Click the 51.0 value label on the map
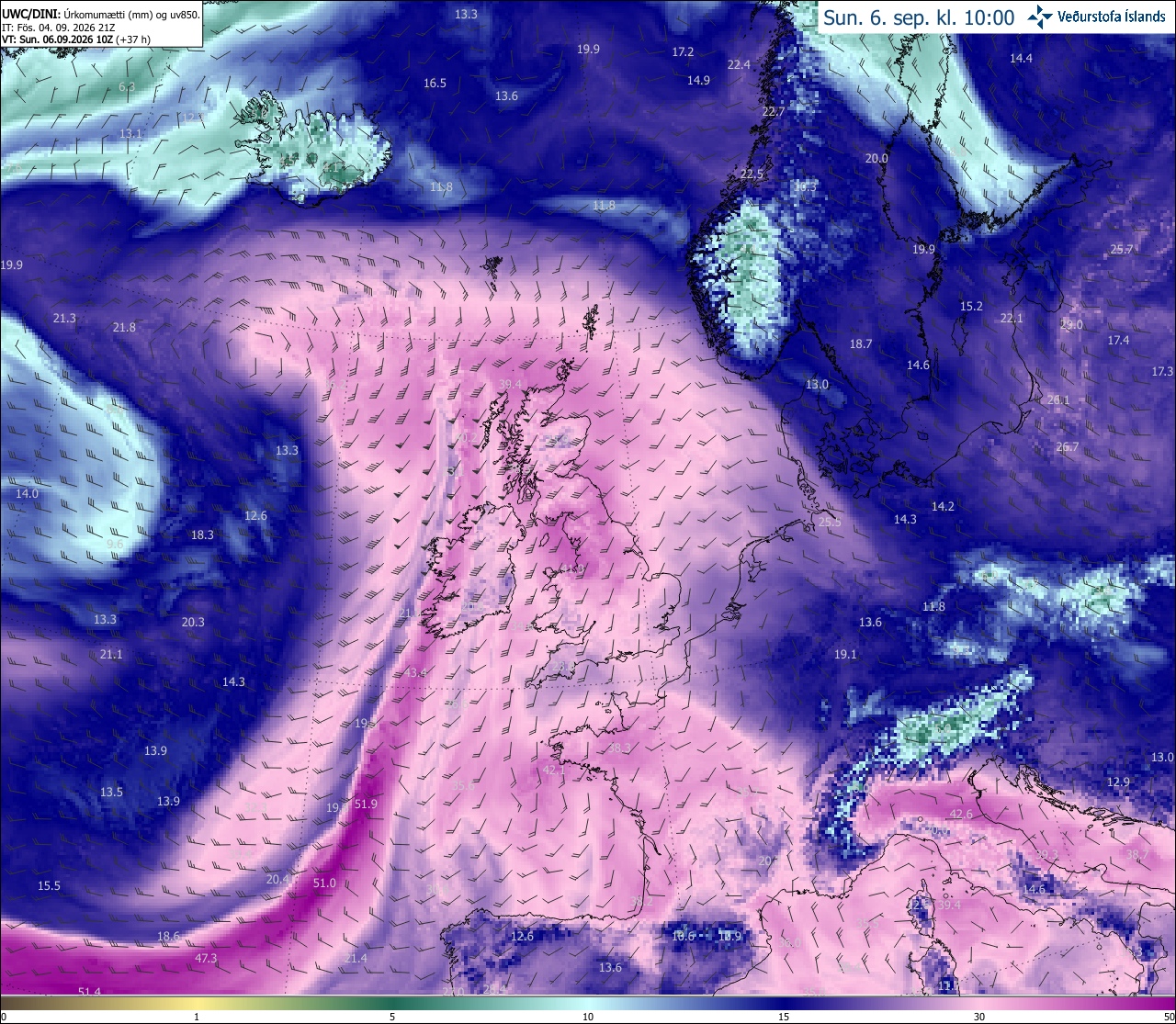This screenshot has height=1024, width=1176. tap(324, 883)
